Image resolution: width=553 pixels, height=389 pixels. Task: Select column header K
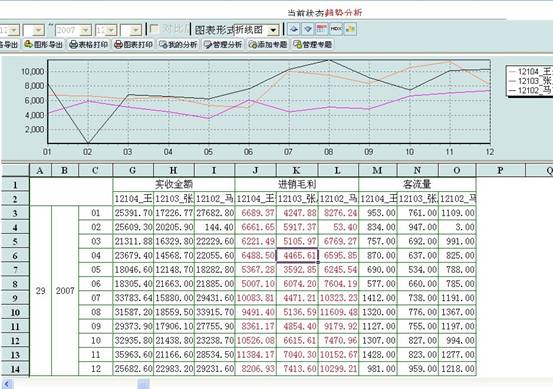[297, 170]
